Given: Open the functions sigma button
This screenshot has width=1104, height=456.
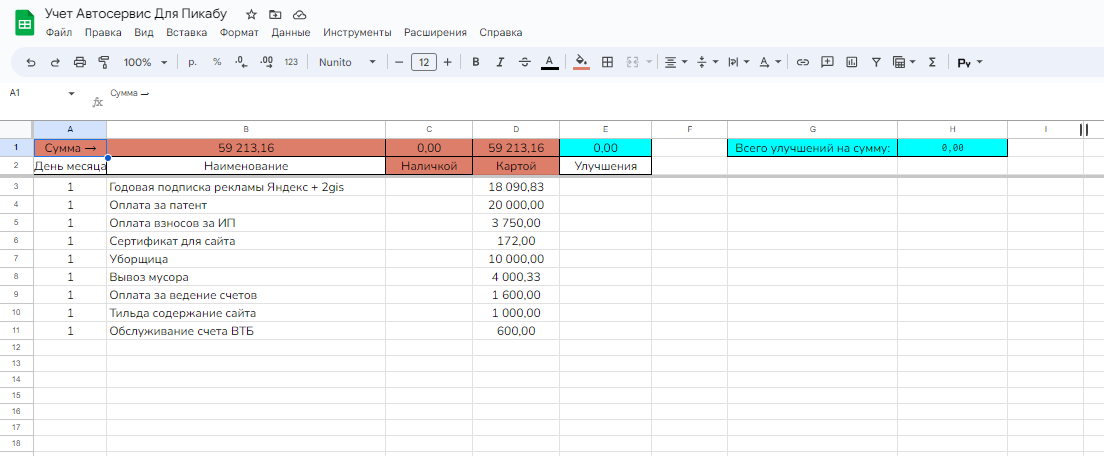Looking at the screenshot, I should point(932,62).
